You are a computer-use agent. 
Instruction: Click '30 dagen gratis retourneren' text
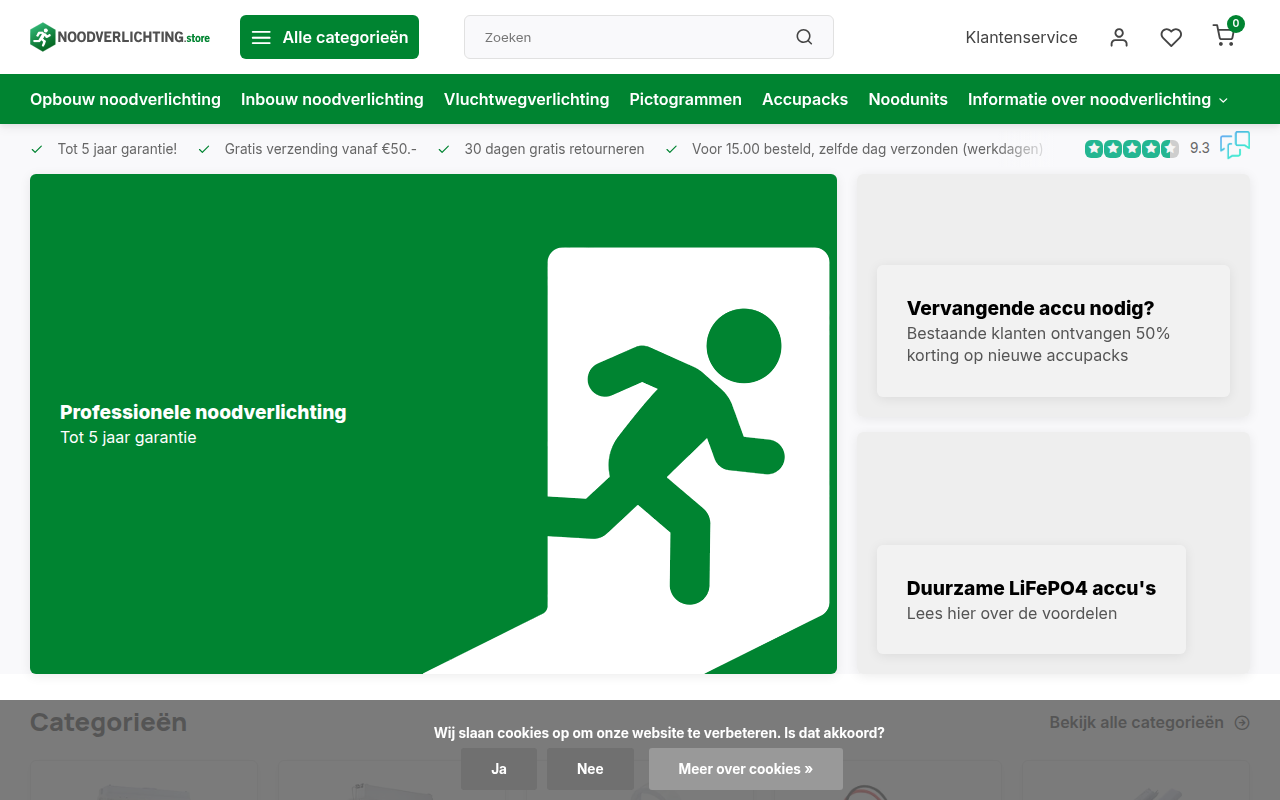[x=554, y=149]
